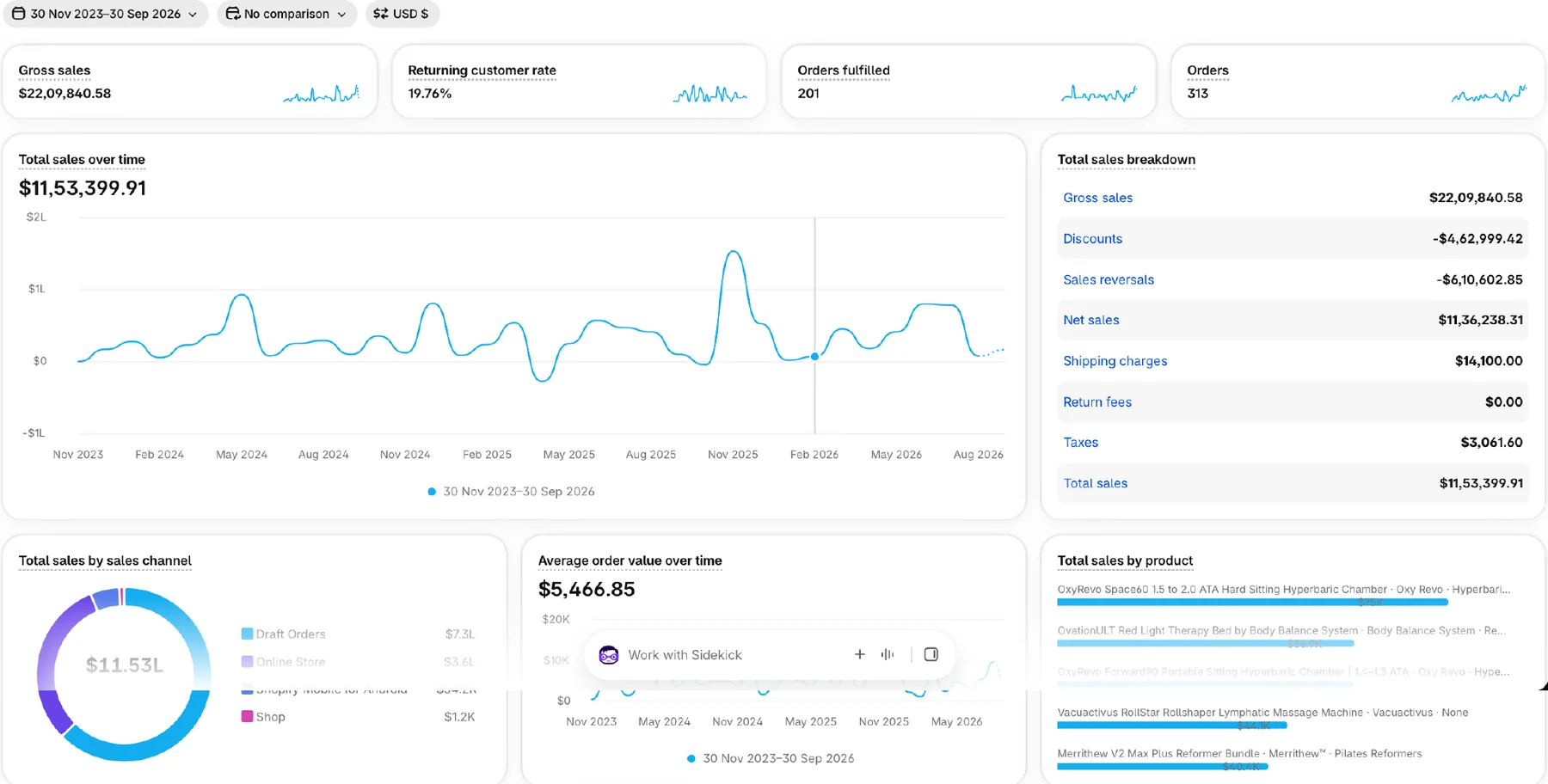Viewport: 1548px width, 784px height.
Task: Click the Gross sales sparkline chart
Action: pos(321,94)
